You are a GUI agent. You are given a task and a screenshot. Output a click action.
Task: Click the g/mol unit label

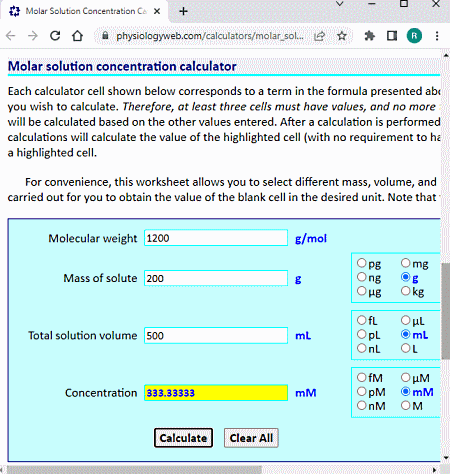[311, 239]
